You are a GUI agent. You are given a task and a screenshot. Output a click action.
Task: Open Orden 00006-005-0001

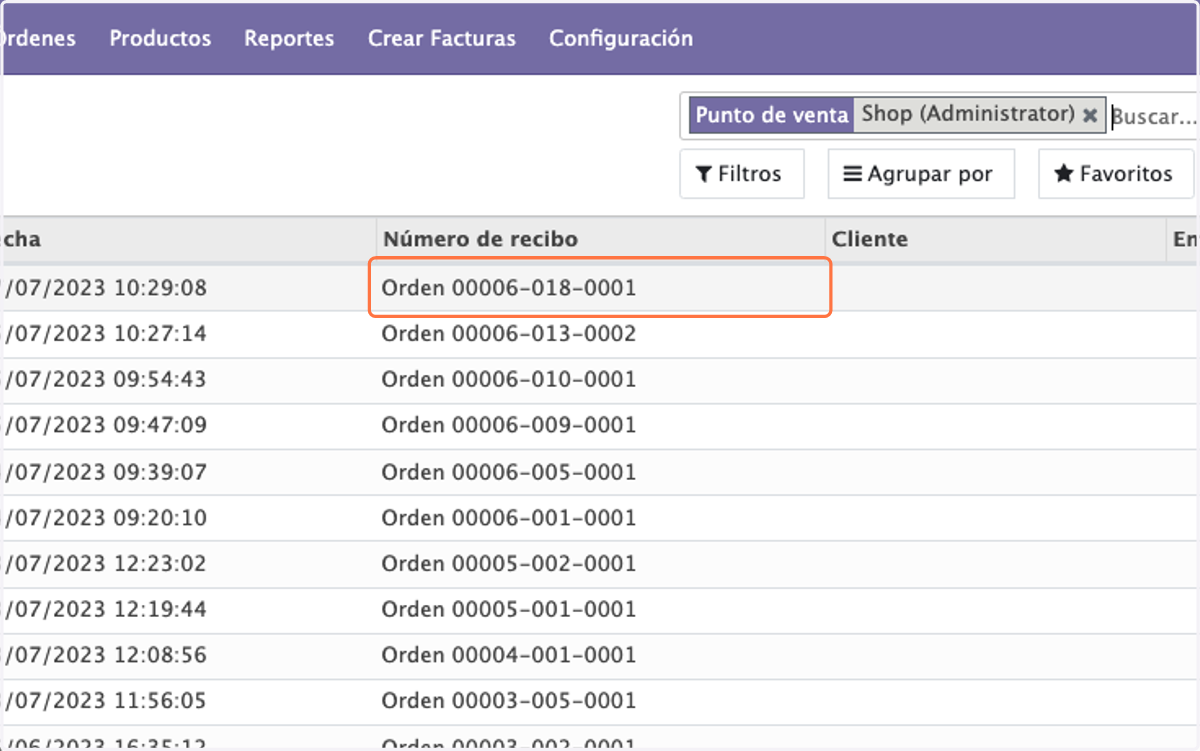click(509, 471)
